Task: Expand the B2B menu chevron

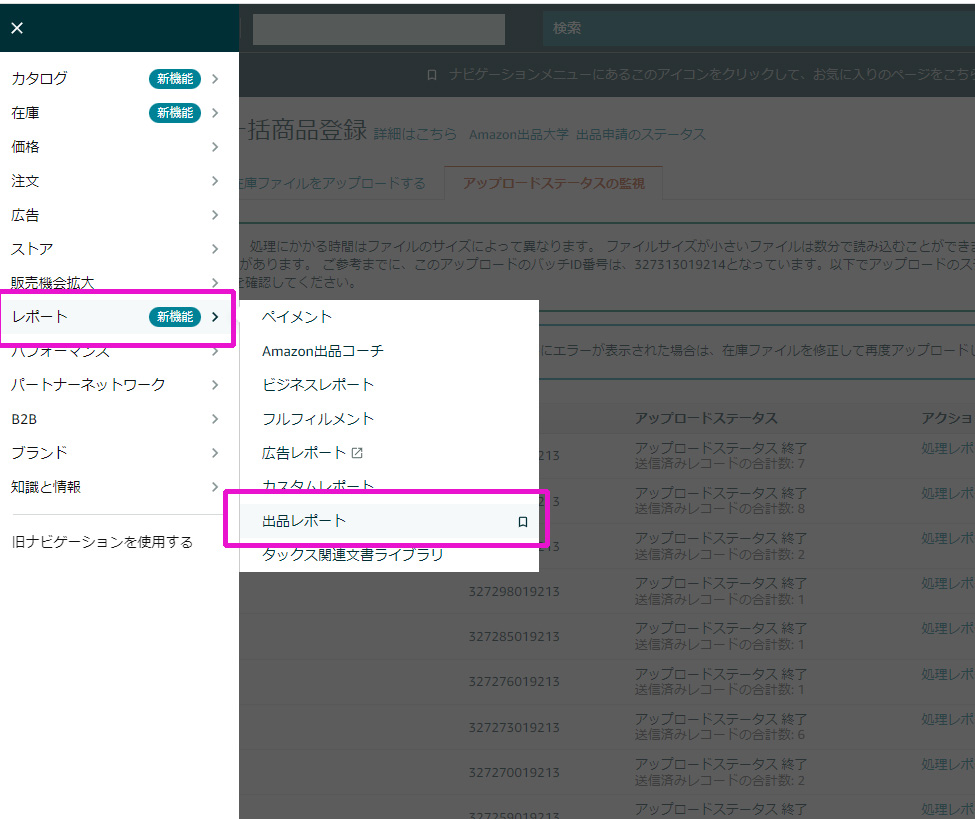Action: coord(215,419)
